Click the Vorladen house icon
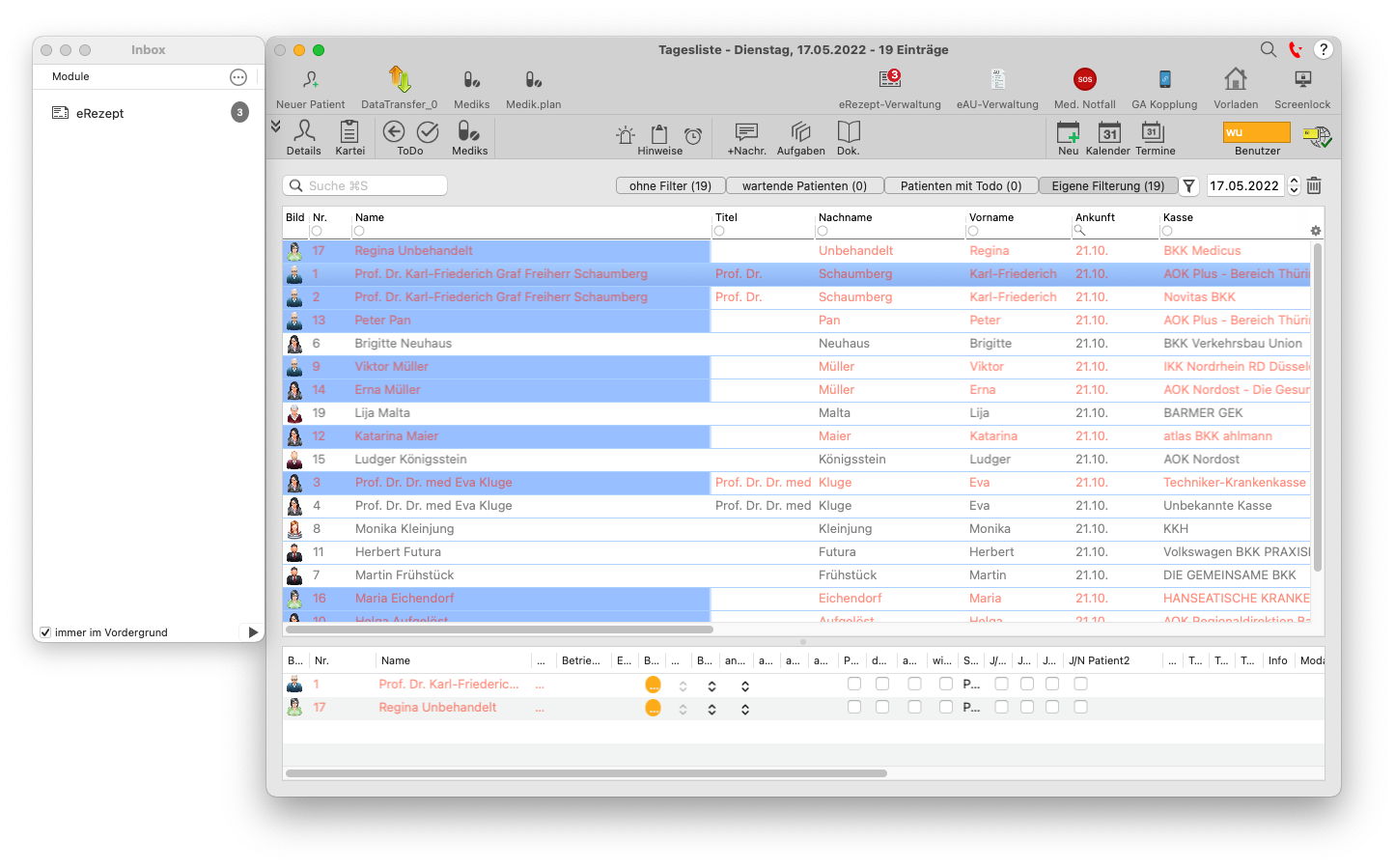The image size is (1395, 868). 1236,79
